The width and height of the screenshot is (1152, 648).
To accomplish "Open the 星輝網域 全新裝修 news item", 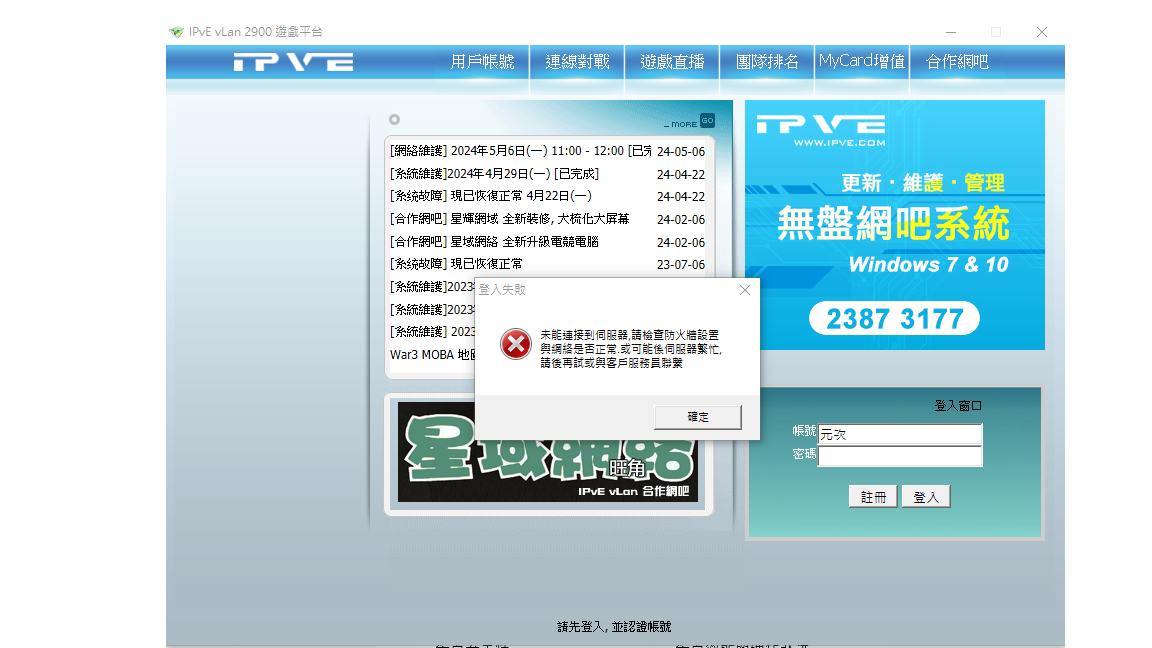I will pos(510,219).
